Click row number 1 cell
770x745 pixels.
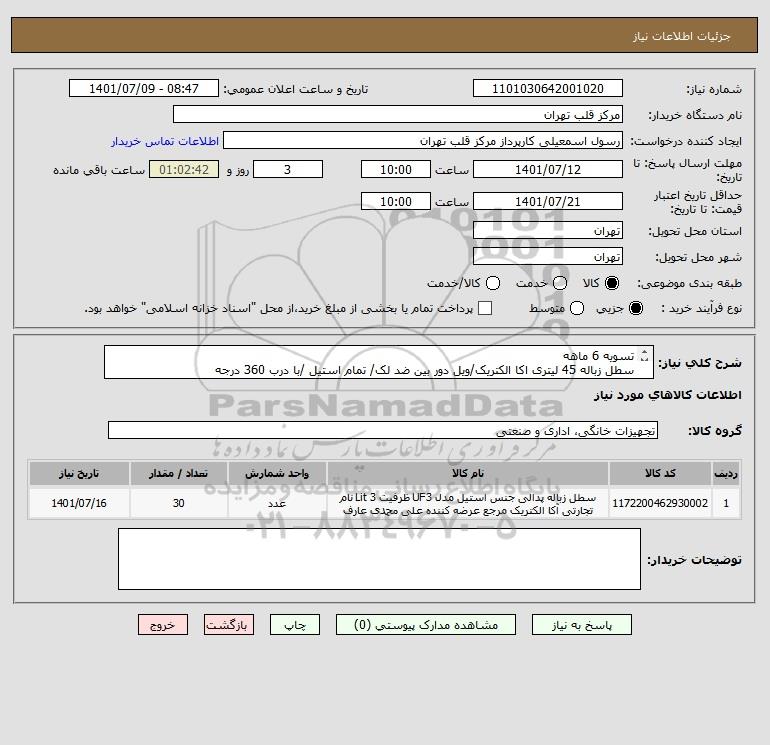tap(726, 503)
